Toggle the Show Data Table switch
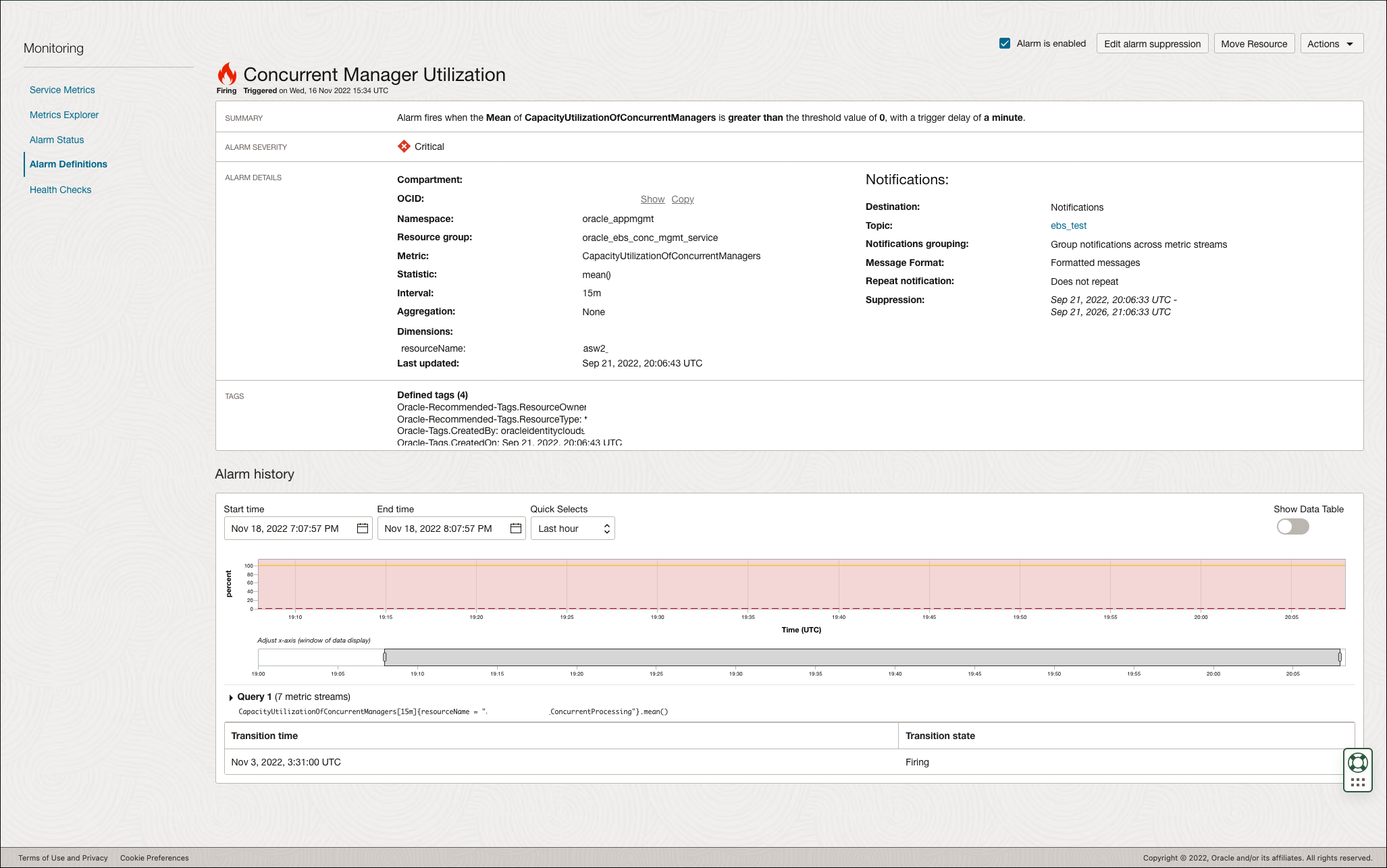This screenshot has height=868, width=1387. tap(1293, 526)
